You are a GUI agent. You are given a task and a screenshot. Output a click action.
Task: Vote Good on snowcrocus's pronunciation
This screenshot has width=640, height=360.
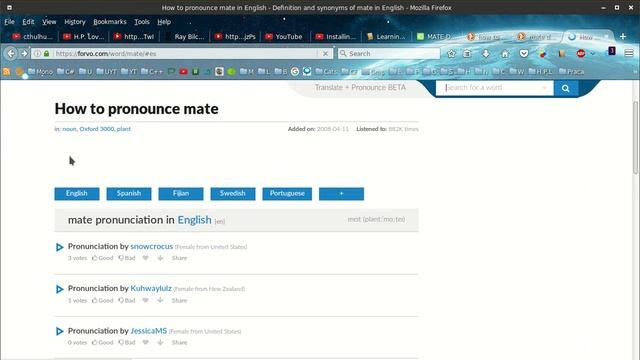click(x=102, y=258)
